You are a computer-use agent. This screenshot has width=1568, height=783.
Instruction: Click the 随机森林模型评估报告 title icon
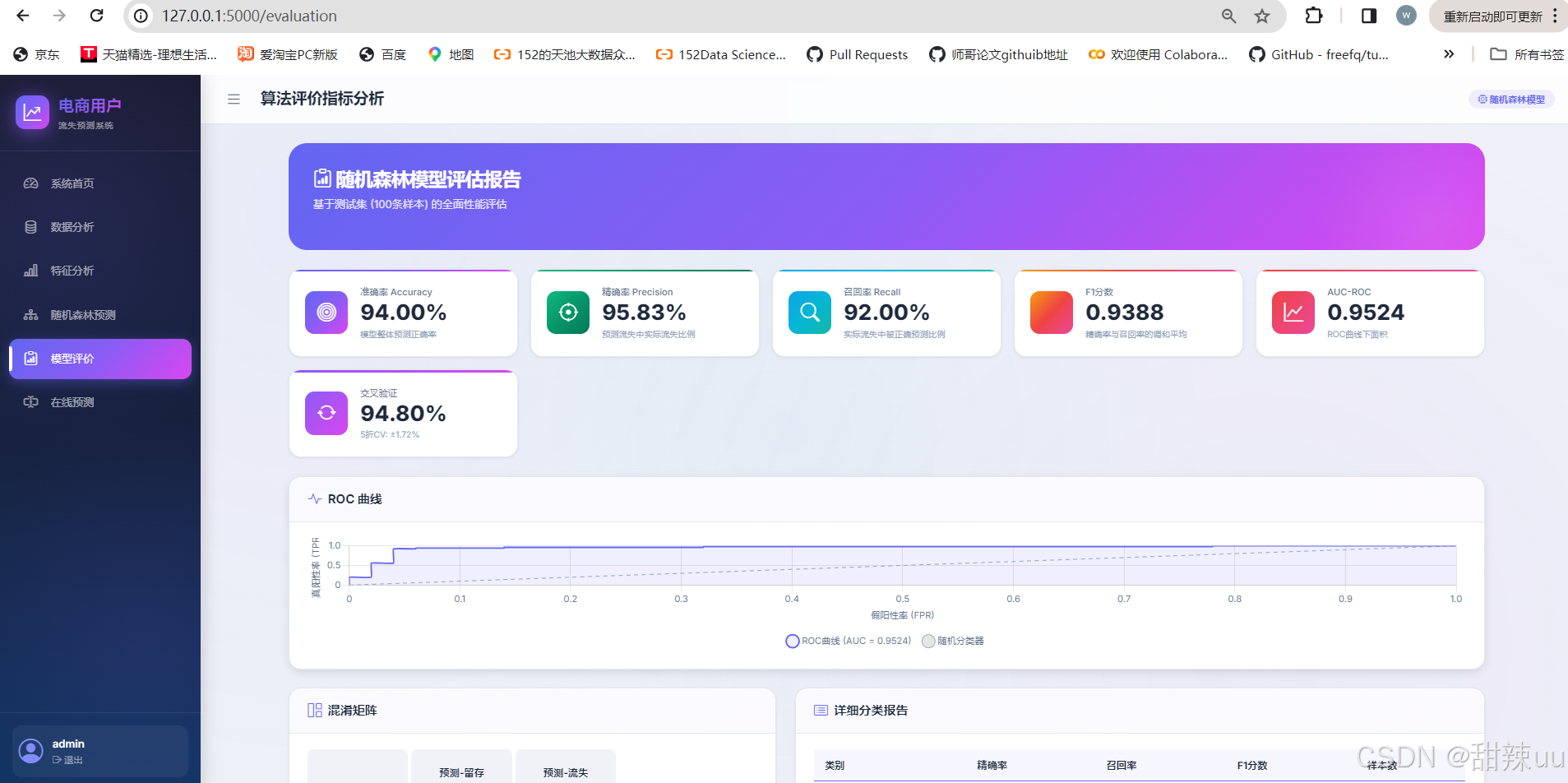[322, 178]
